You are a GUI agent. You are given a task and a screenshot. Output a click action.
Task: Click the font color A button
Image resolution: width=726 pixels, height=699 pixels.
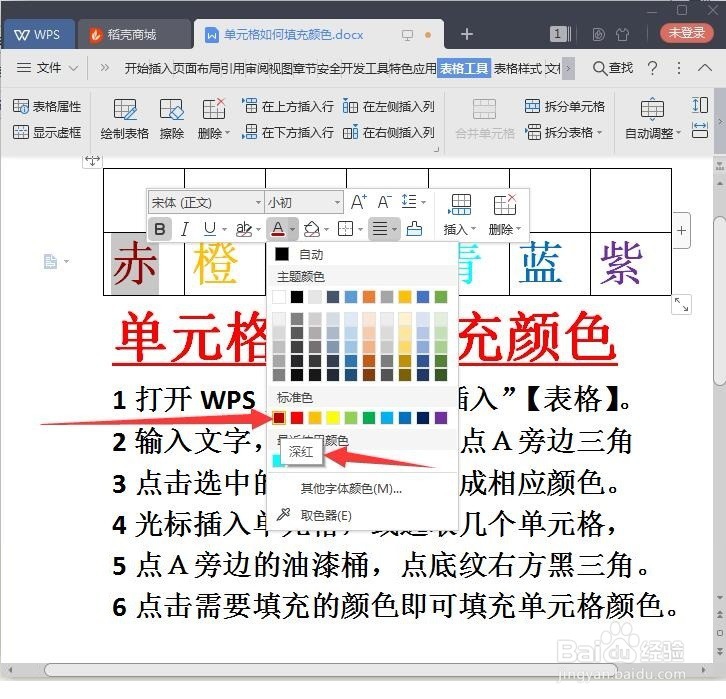pyautogui.click(x=278, y=229)
